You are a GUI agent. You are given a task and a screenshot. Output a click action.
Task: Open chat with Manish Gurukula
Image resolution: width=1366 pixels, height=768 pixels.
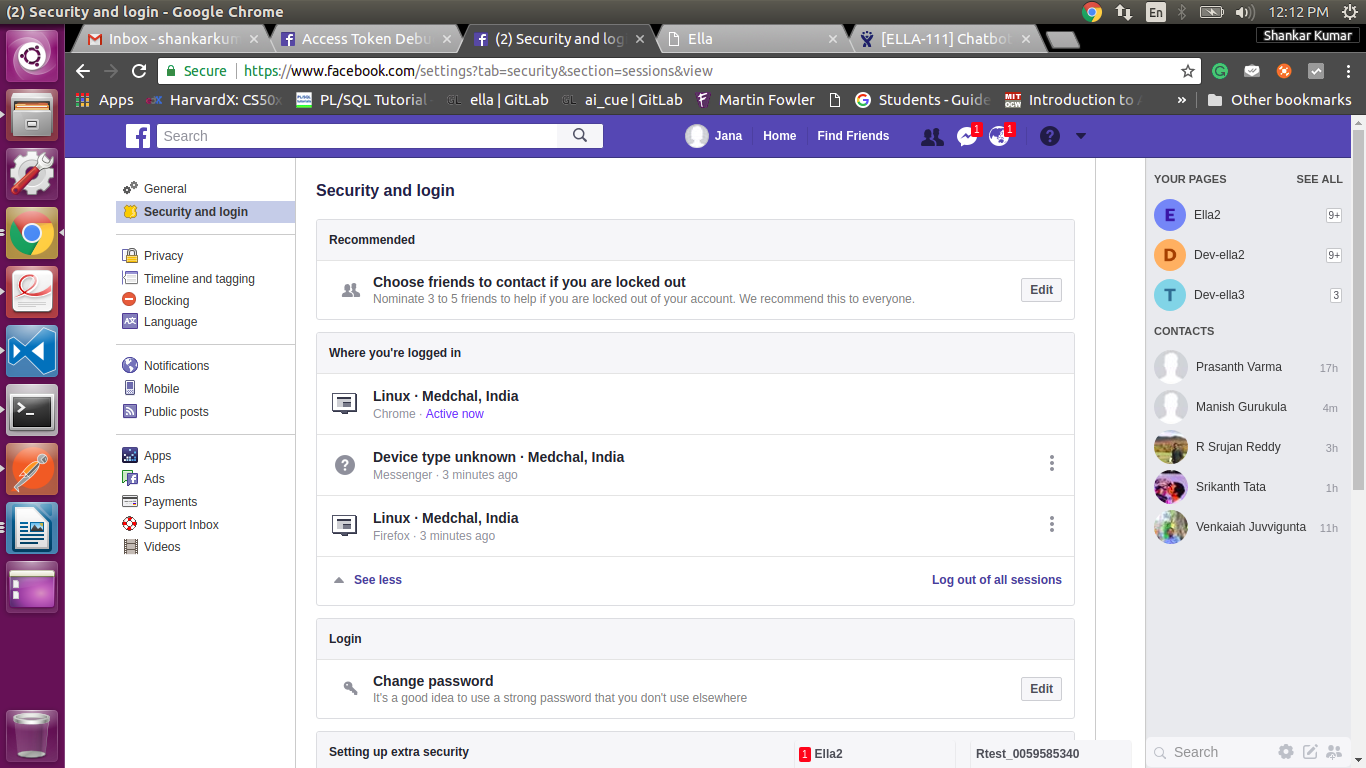(x=1247, y=407)
